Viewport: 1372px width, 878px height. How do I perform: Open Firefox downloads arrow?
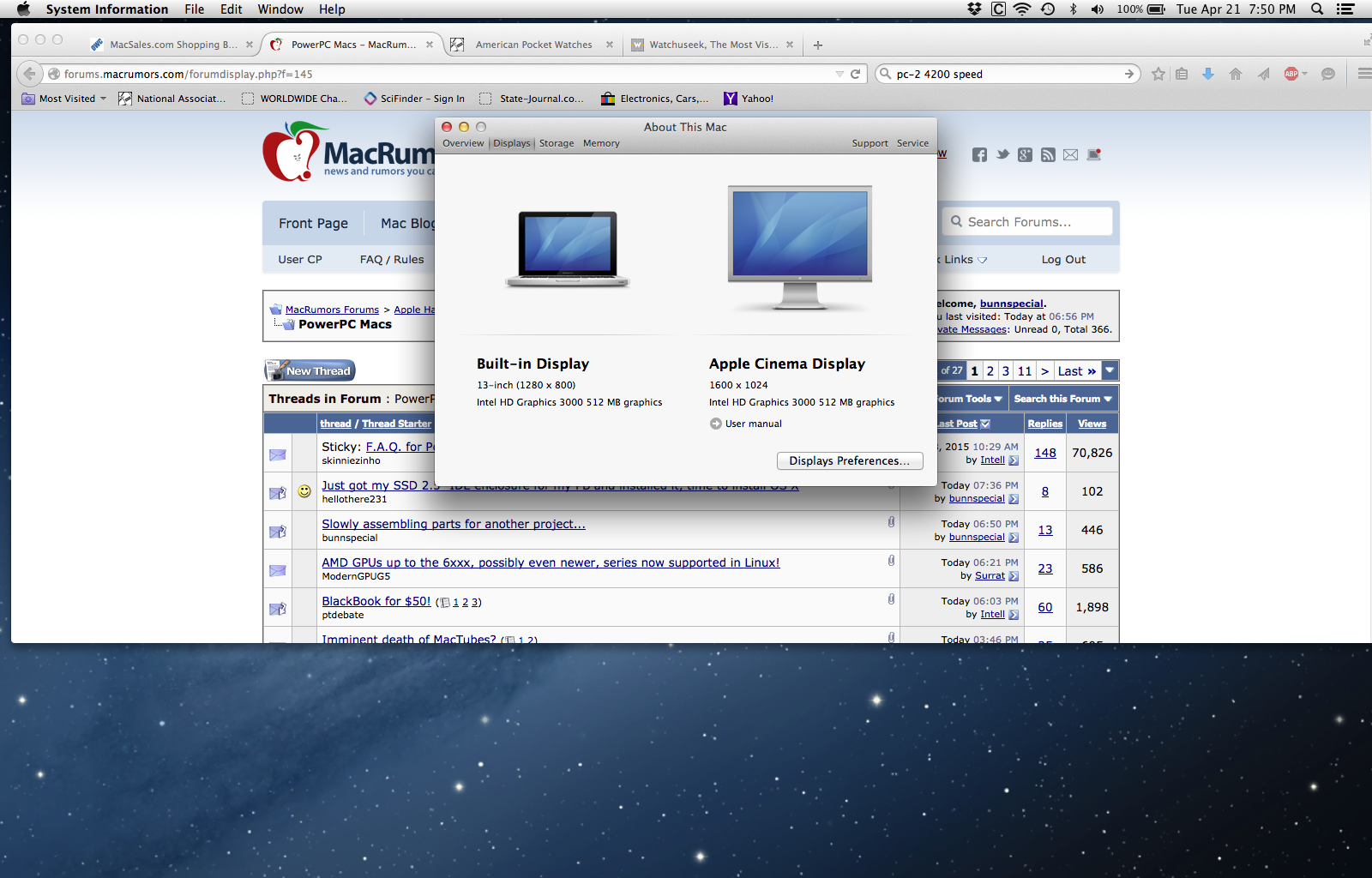coord(1208,74)
